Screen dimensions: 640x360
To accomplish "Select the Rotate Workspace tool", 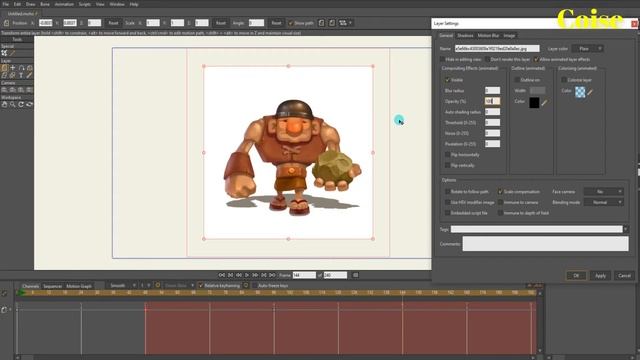I will coord(21,104).
